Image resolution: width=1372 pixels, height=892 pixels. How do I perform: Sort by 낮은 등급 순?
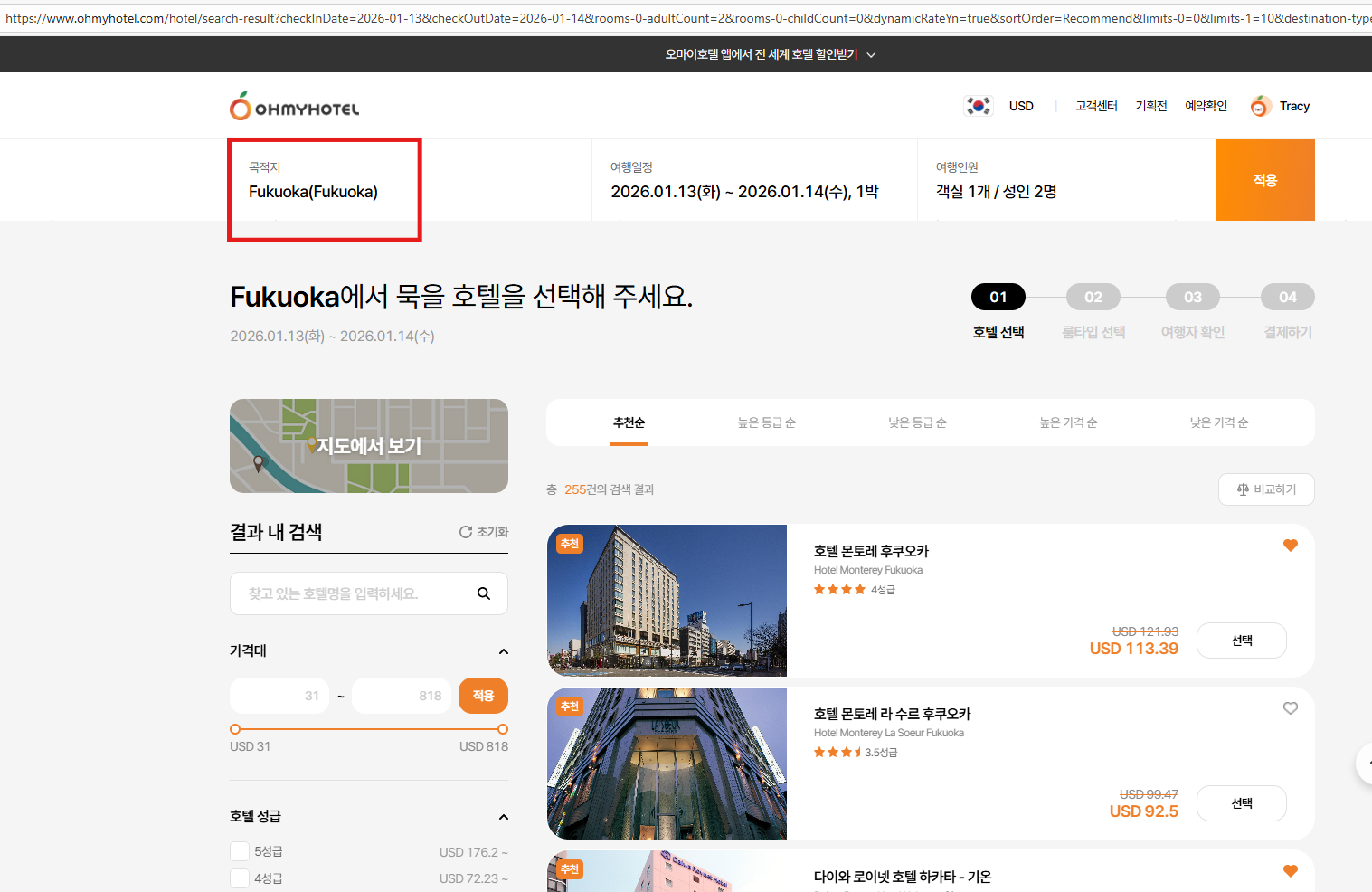[x=917, y=422]
